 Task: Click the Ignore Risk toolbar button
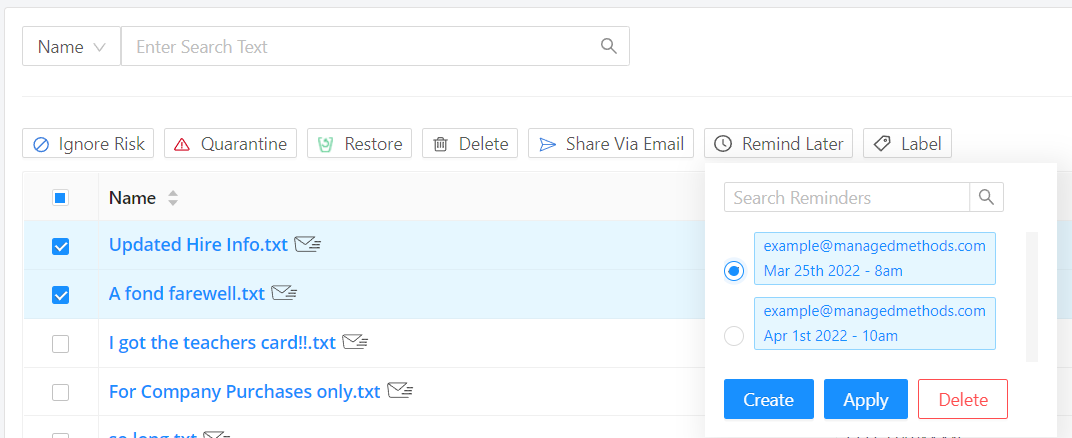coord(88,143)
